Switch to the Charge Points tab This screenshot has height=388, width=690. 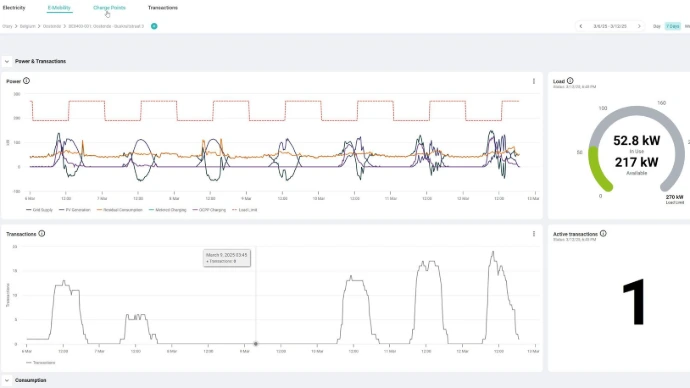109,7
